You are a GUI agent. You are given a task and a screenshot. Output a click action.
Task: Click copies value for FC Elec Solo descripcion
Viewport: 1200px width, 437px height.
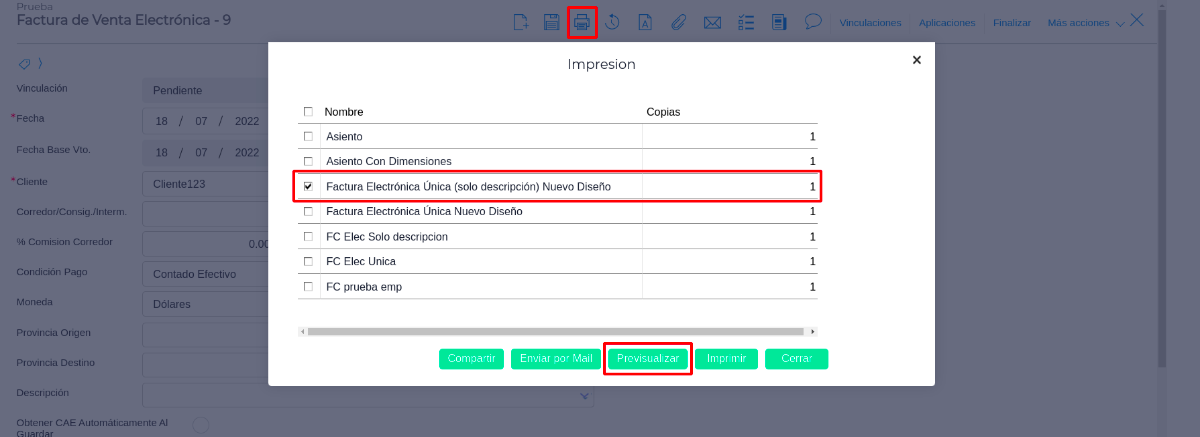click(812, 236)
